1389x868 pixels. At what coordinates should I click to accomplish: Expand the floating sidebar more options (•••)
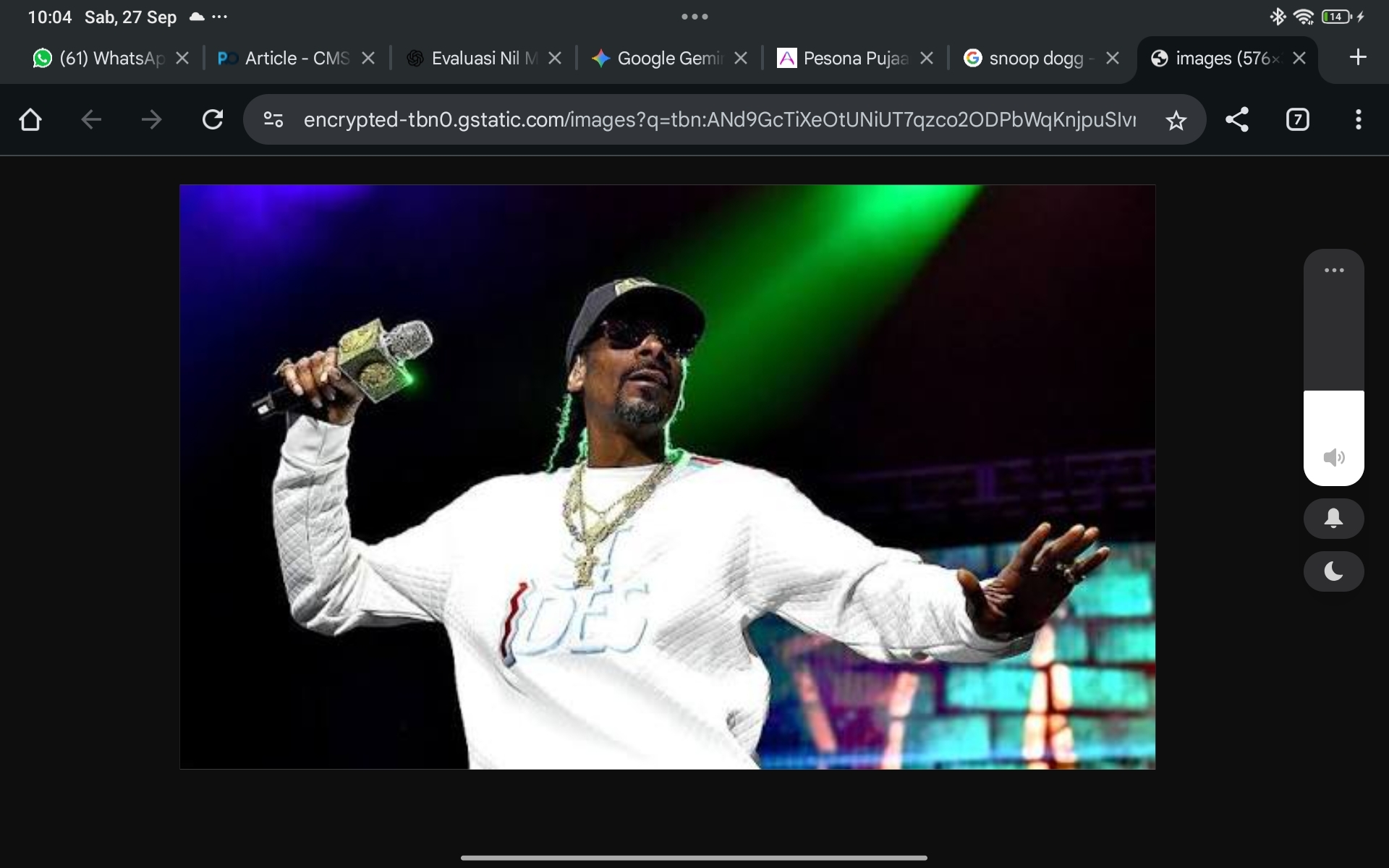(1333, 270)
